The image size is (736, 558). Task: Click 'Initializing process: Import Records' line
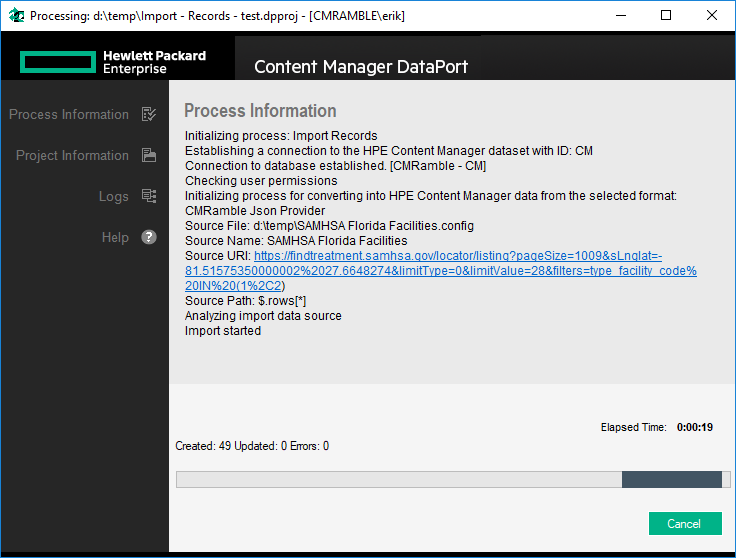click(x=281, y=136)
